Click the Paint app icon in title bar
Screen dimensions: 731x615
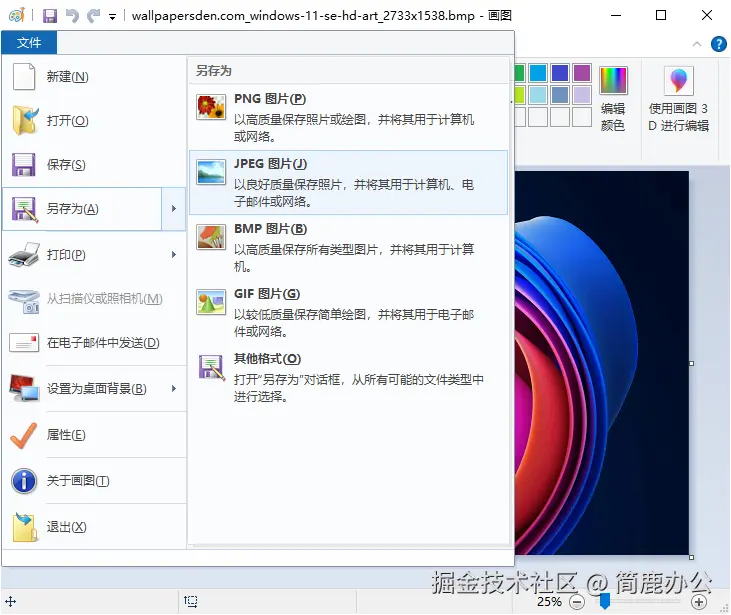pyautogui.click(x=16, y=15)
